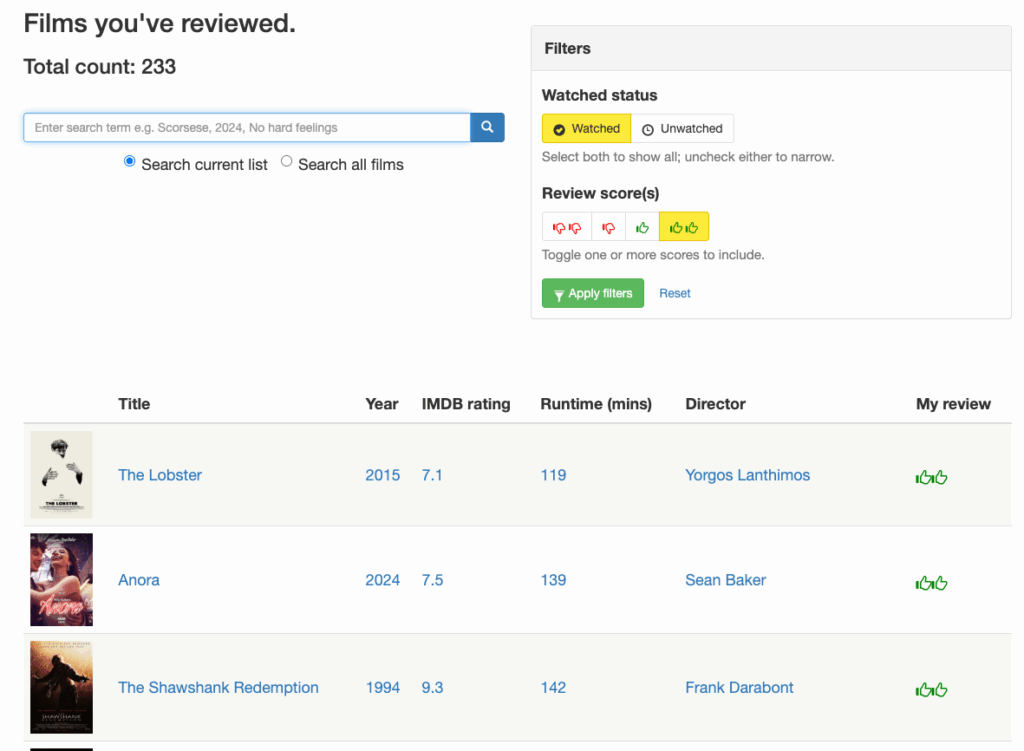The image size is (1024, 751).
Task: Select the Search all films radio button
Action: tap(287, 162)
